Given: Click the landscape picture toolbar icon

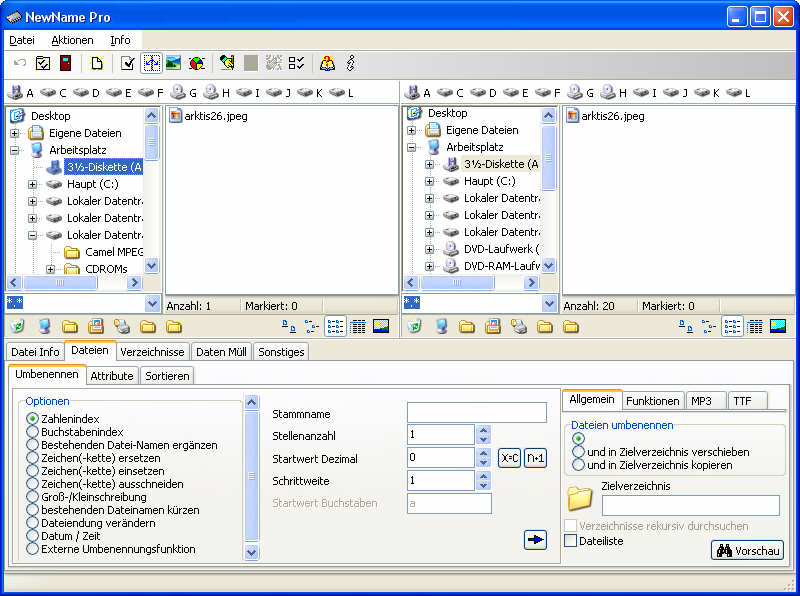Looking at the screenshot, I should (174, 63).
